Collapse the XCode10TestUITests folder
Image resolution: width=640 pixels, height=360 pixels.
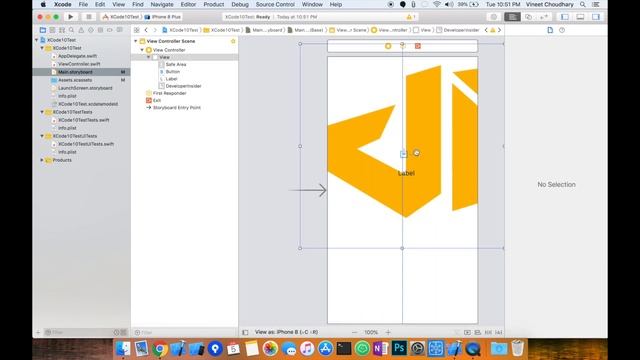(x=42, y=136)
